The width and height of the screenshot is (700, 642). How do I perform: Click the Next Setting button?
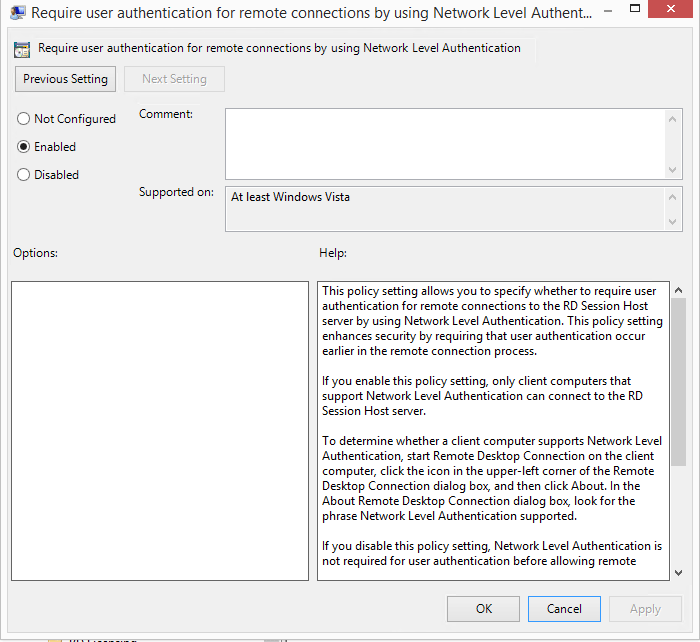click(174, 79)
